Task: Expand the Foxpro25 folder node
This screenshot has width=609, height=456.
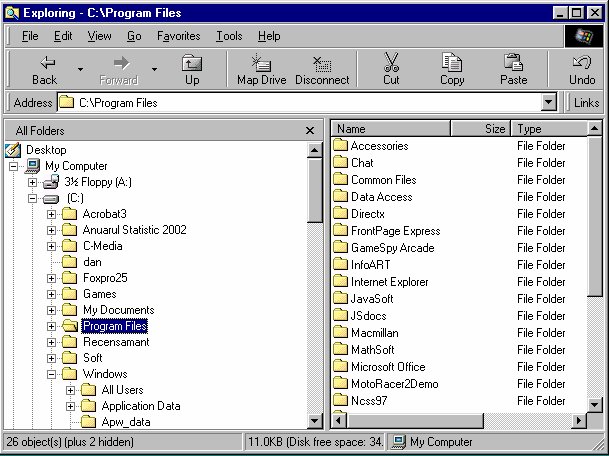Action: coord(51,278)
